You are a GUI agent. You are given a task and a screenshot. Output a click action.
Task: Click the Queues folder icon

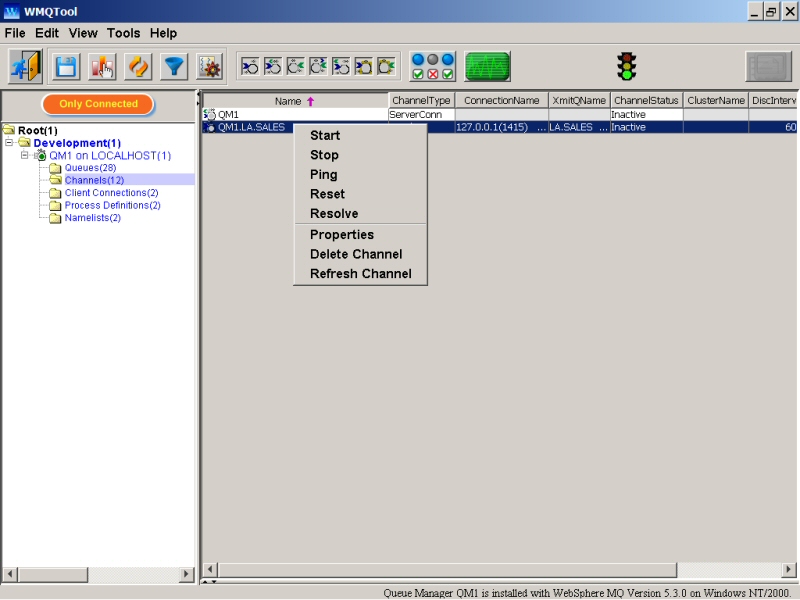[x=55, y=168]
